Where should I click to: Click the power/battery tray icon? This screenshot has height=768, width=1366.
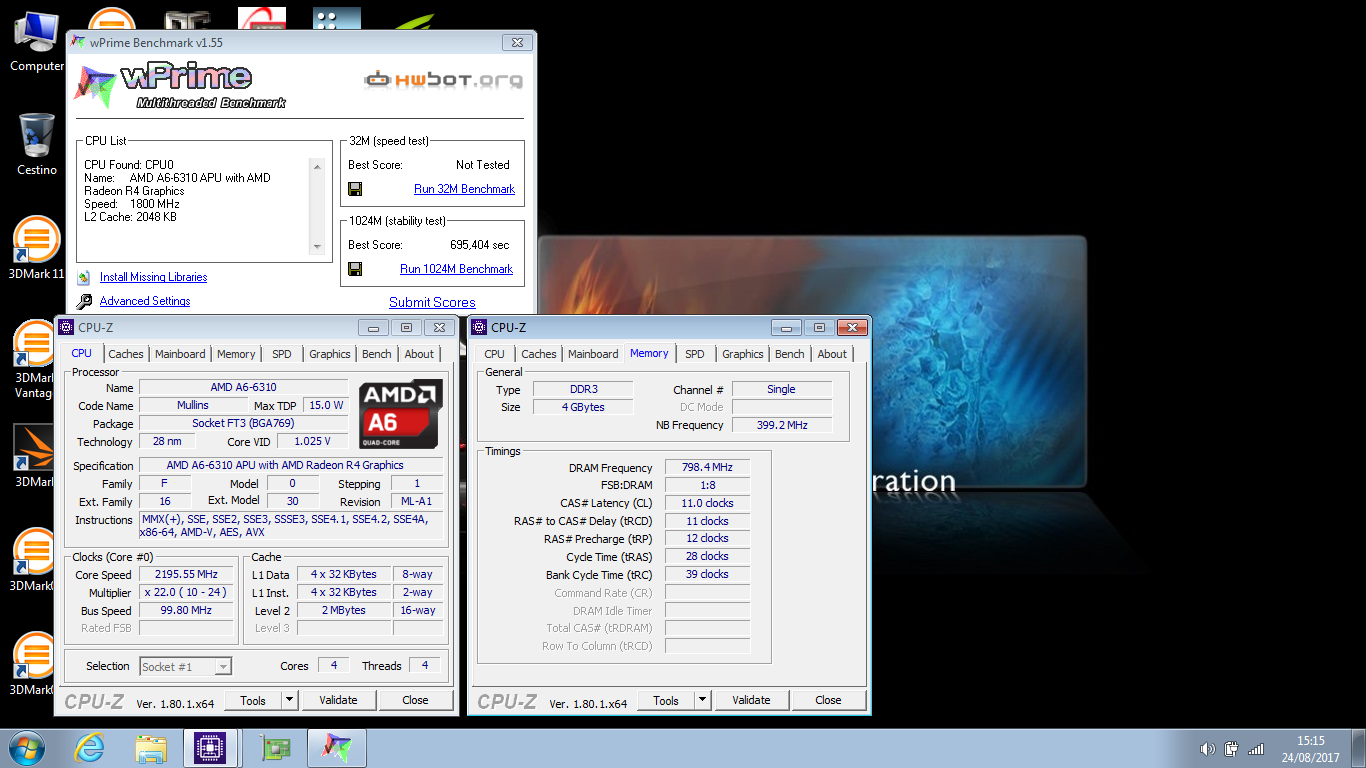point(1231,749)
